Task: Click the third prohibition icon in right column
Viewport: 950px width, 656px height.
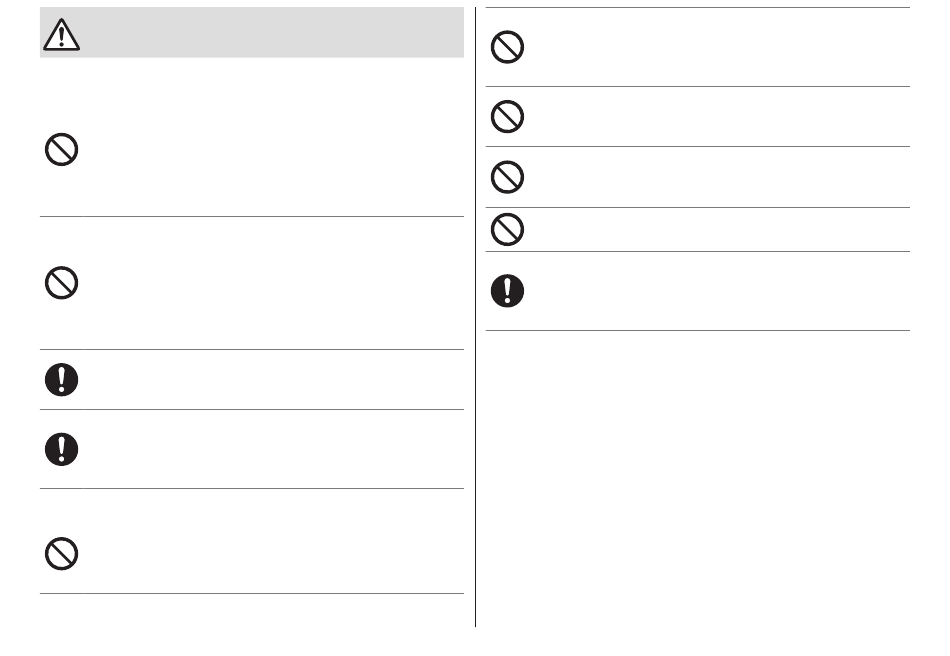Action: 507,177
